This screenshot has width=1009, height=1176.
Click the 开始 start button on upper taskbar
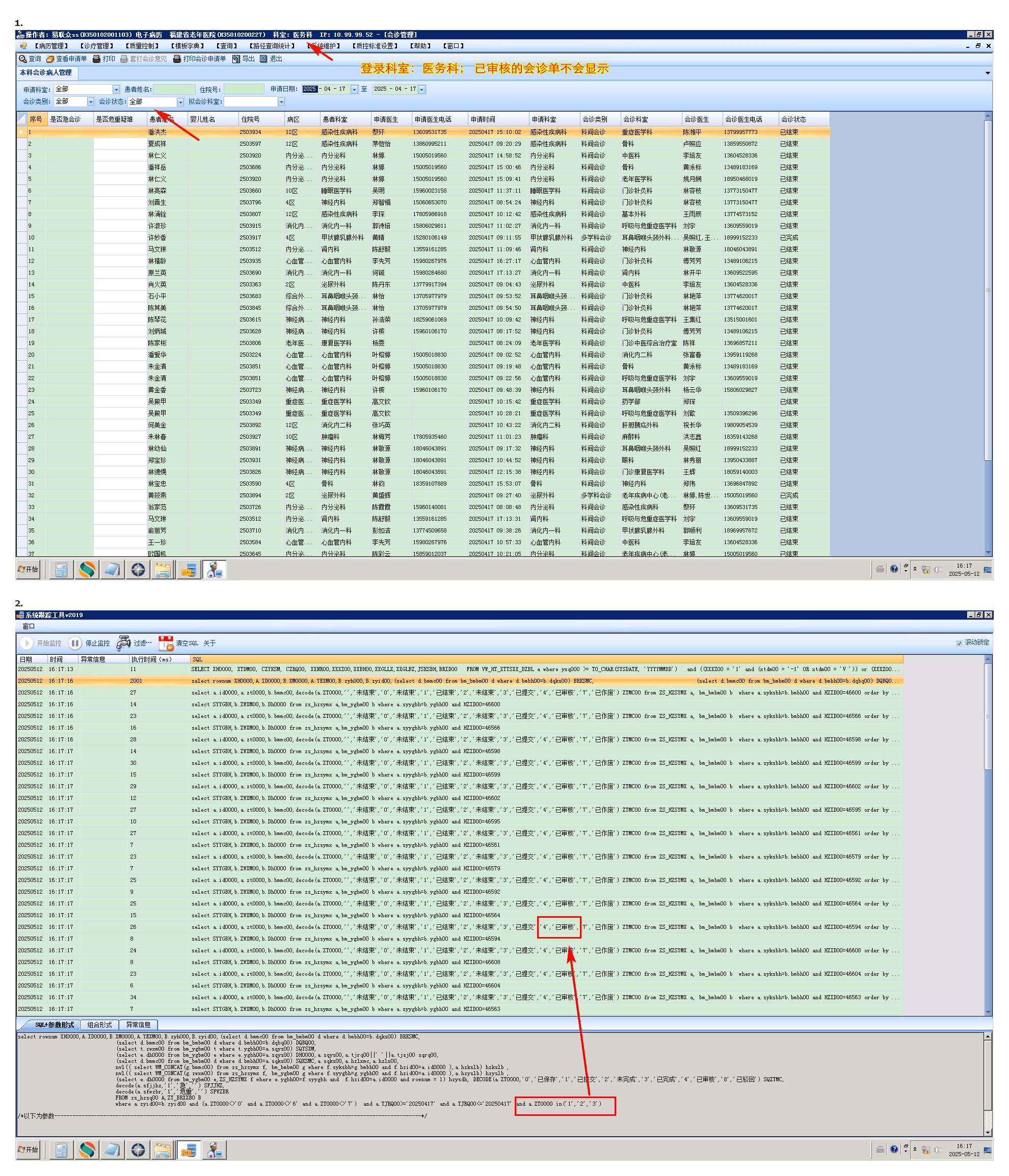click(x=28, y=569)
